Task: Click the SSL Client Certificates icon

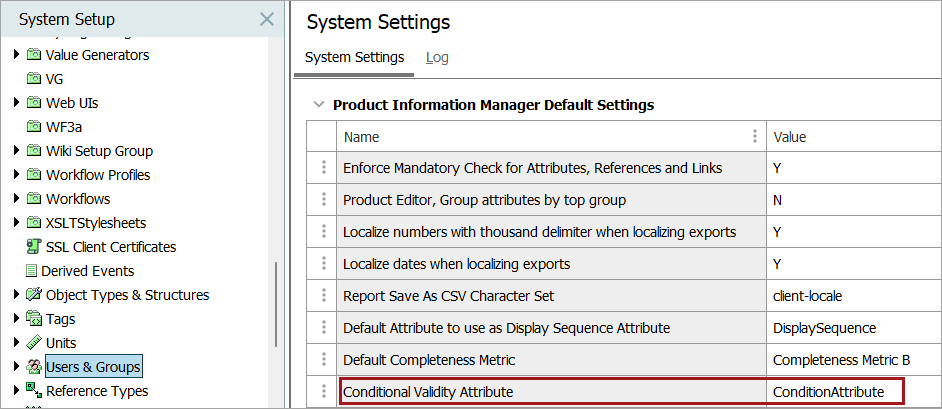Action: (x=34, y=247)
